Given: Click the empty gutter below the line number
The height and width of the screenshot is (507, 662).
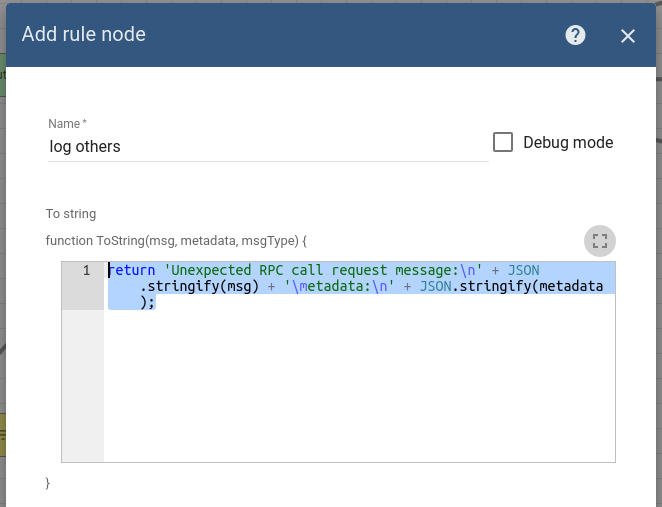Looking at the screenshot, I should tap(83, 390).
